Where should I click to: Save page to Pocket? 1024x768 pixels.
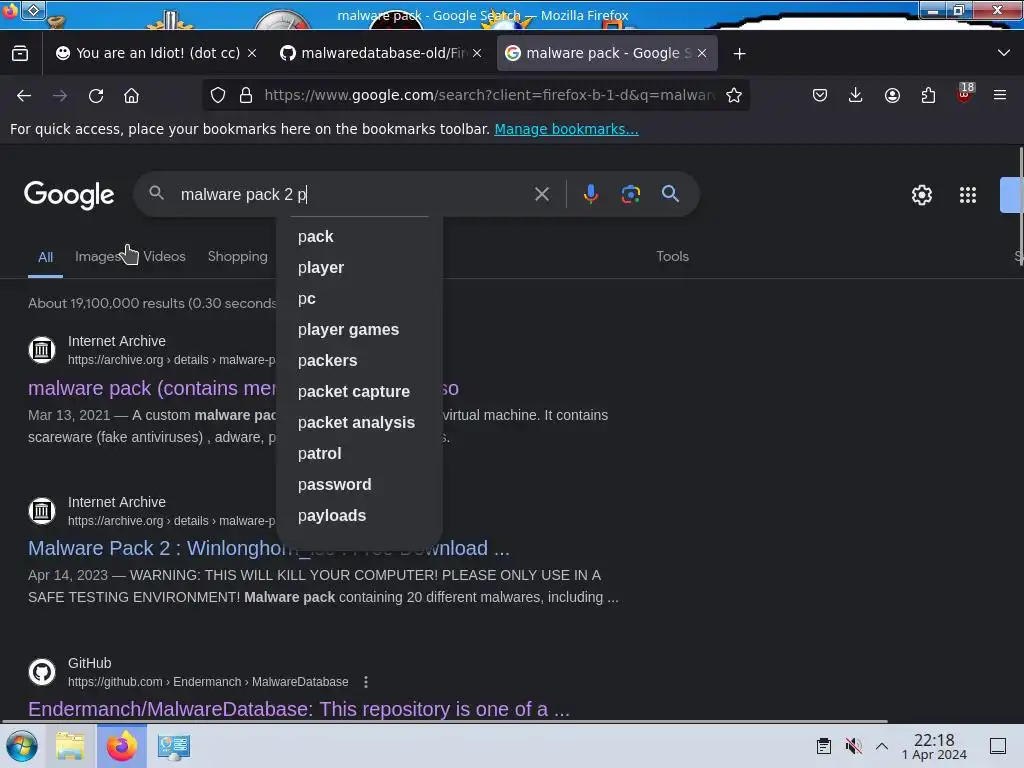coord(820,95)
